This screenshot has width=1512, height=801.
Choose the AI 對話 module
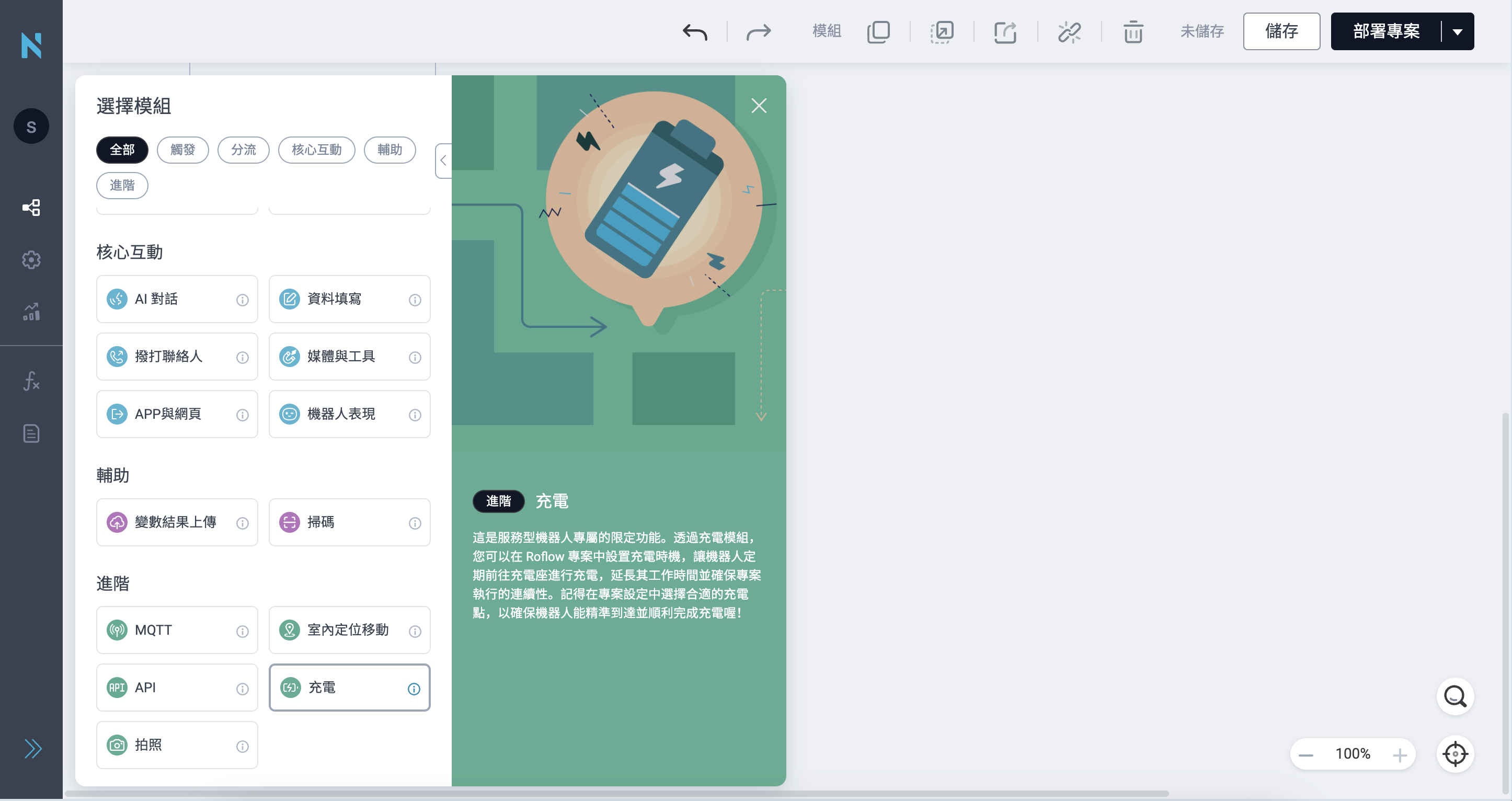pyautogui.click(x=177, y=299)
